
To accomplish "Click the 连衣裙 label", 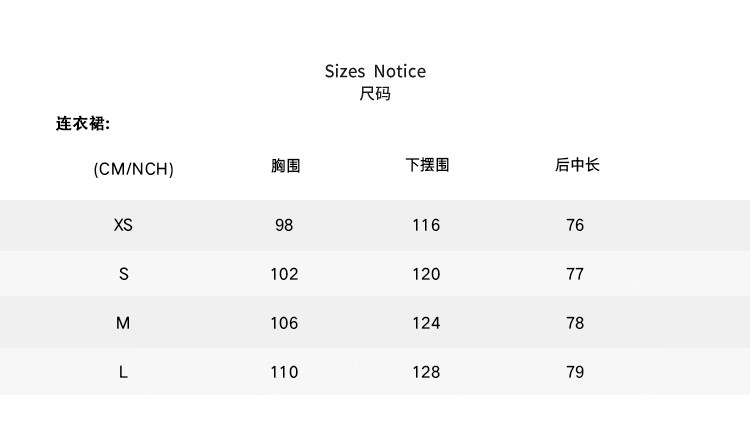I will [82, 125].
